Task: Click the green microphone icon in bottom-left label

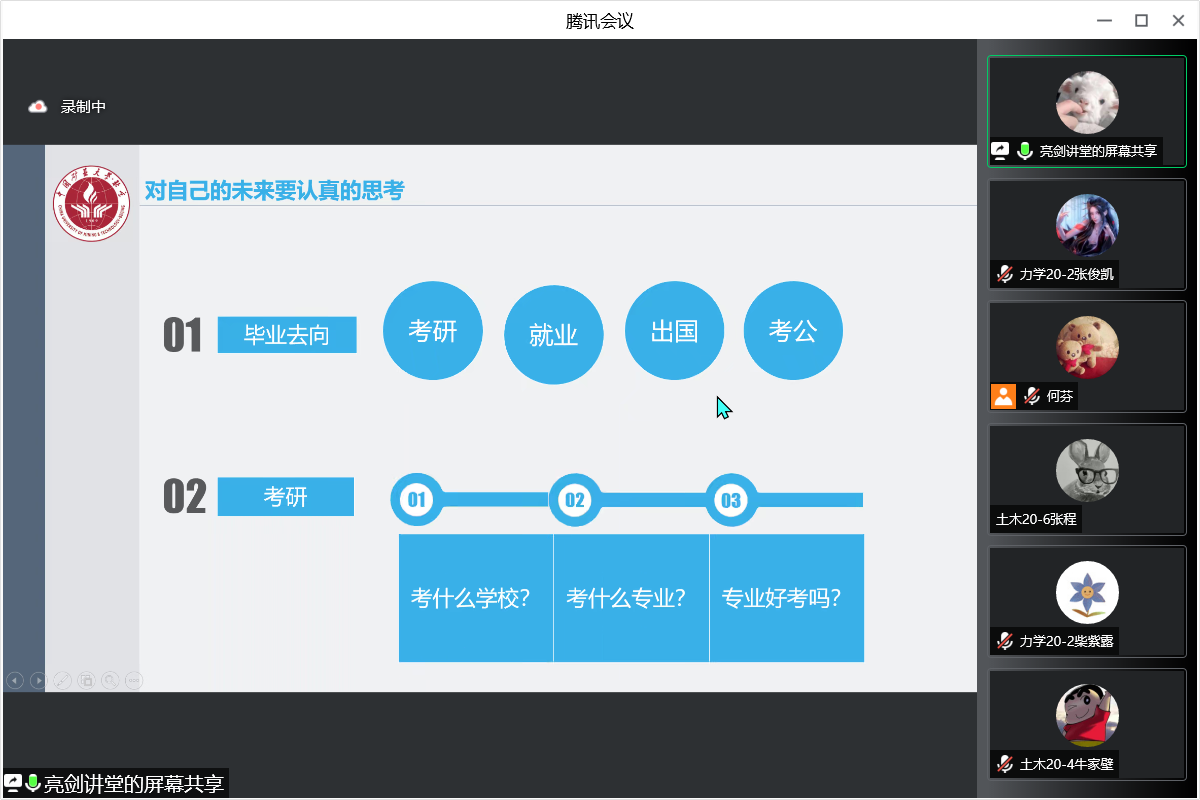Action: point(33,783)
